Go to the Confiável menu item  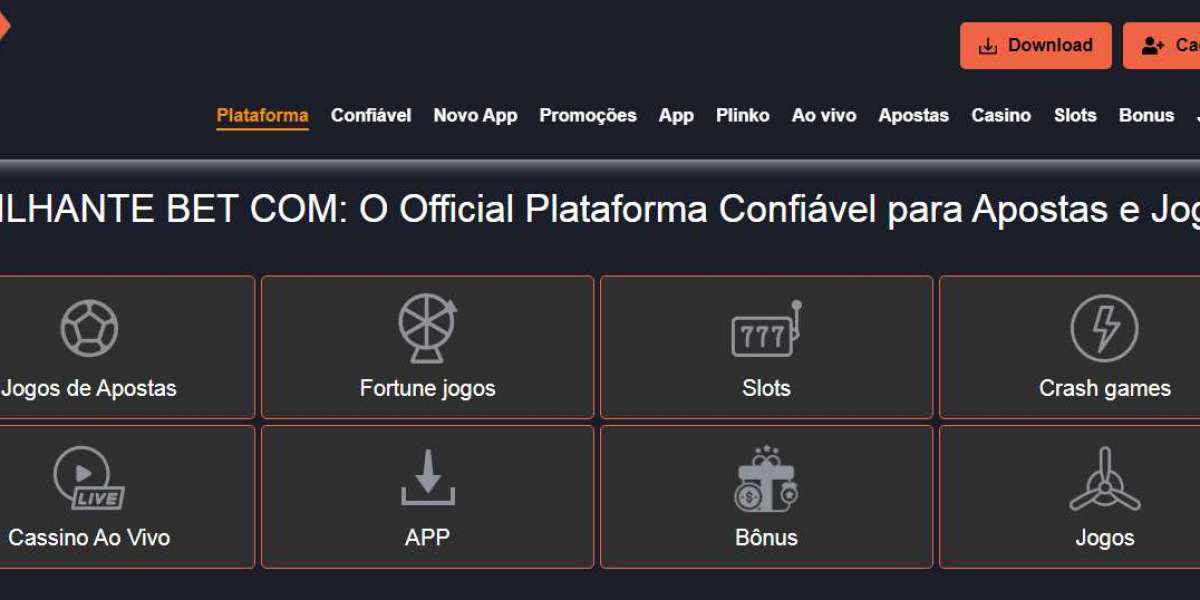pyautogui.click(x=371, y=115)
